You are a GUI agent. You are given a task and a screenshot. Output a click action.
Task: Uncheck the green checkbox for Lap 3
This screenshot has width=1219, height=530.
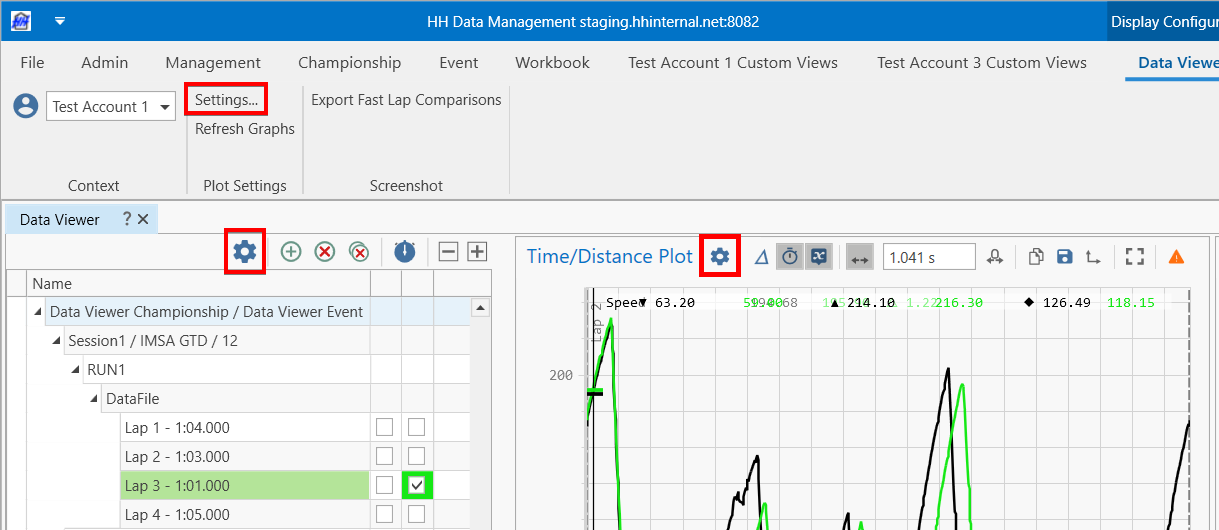pyautogui.click(x=417, y=486)
